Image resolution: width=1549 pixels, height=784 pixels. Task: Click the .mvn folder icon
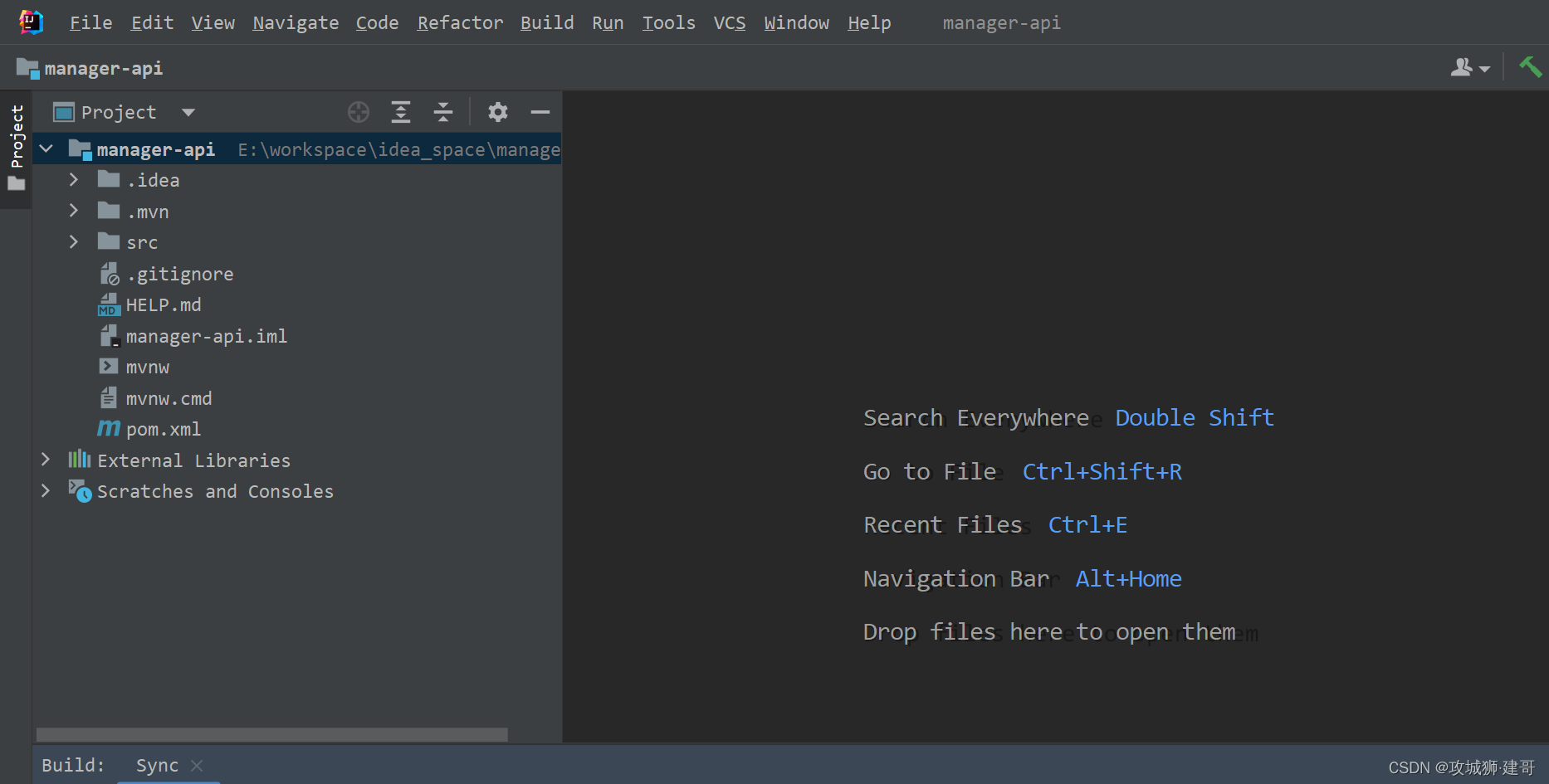109,211
